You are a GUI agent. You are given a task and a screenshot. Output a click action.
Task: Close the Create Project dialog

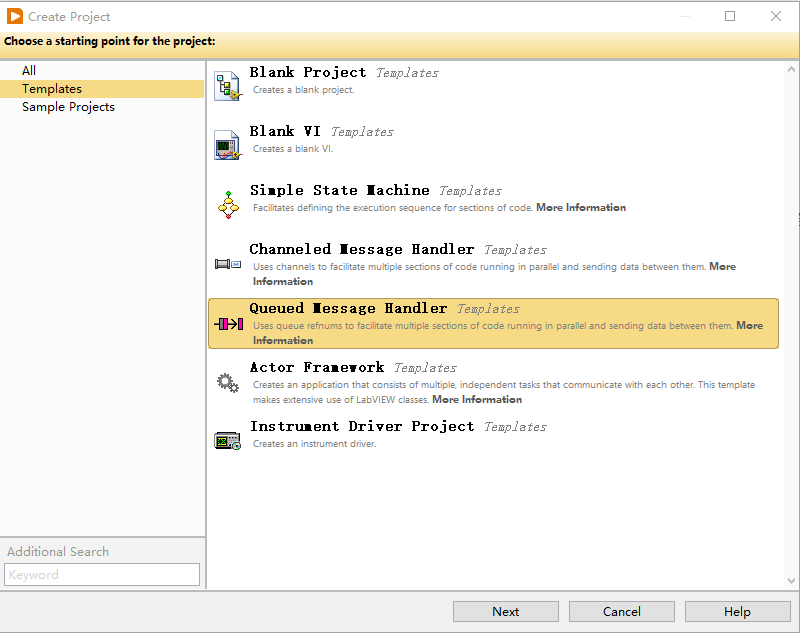[x=776, y=16]
